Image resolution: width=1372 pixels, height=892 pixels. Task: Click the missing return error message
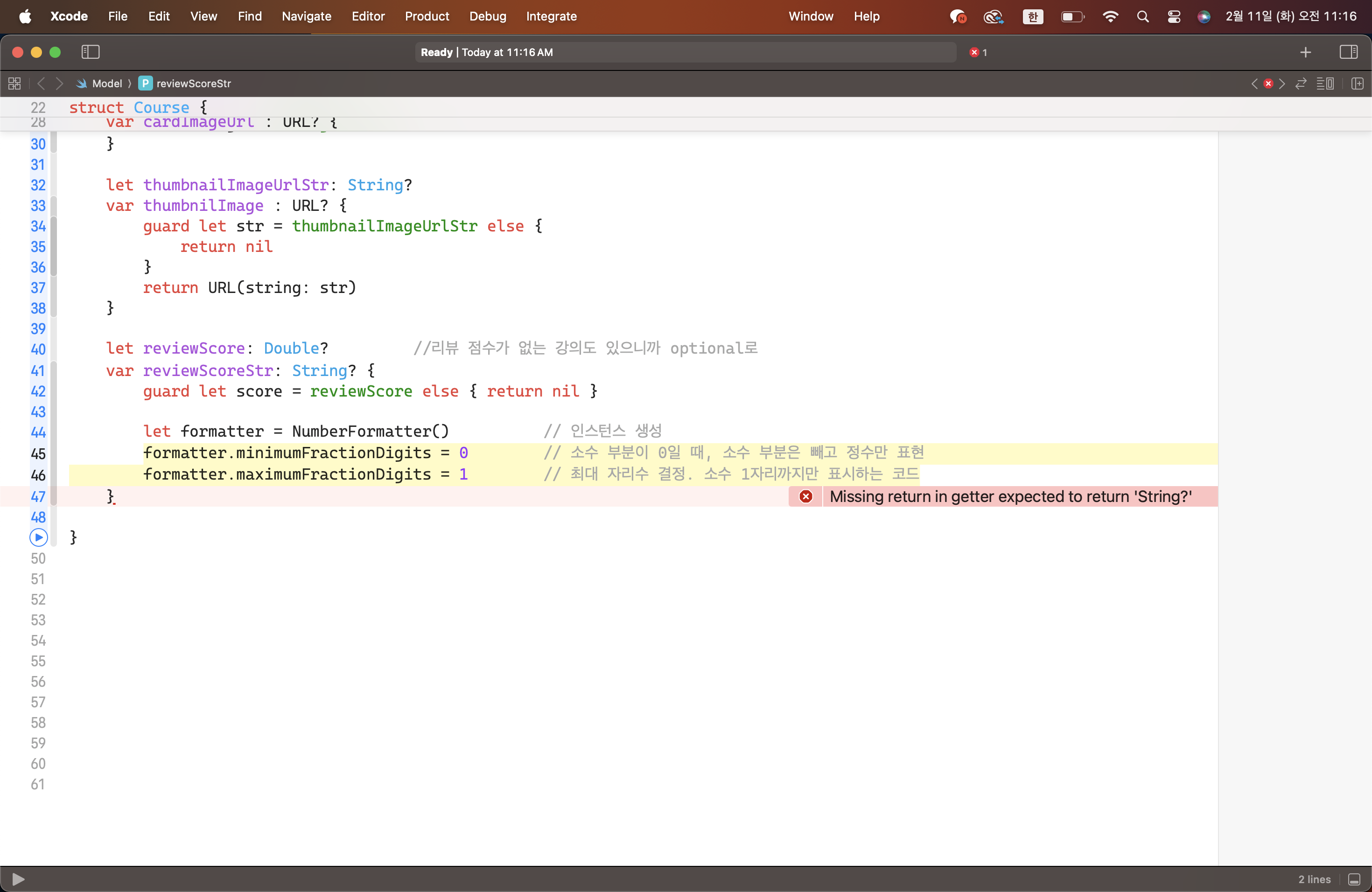click(1010, 497)
